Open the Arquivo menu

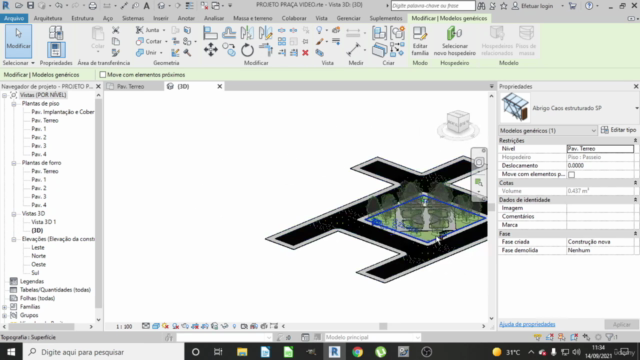14,18
